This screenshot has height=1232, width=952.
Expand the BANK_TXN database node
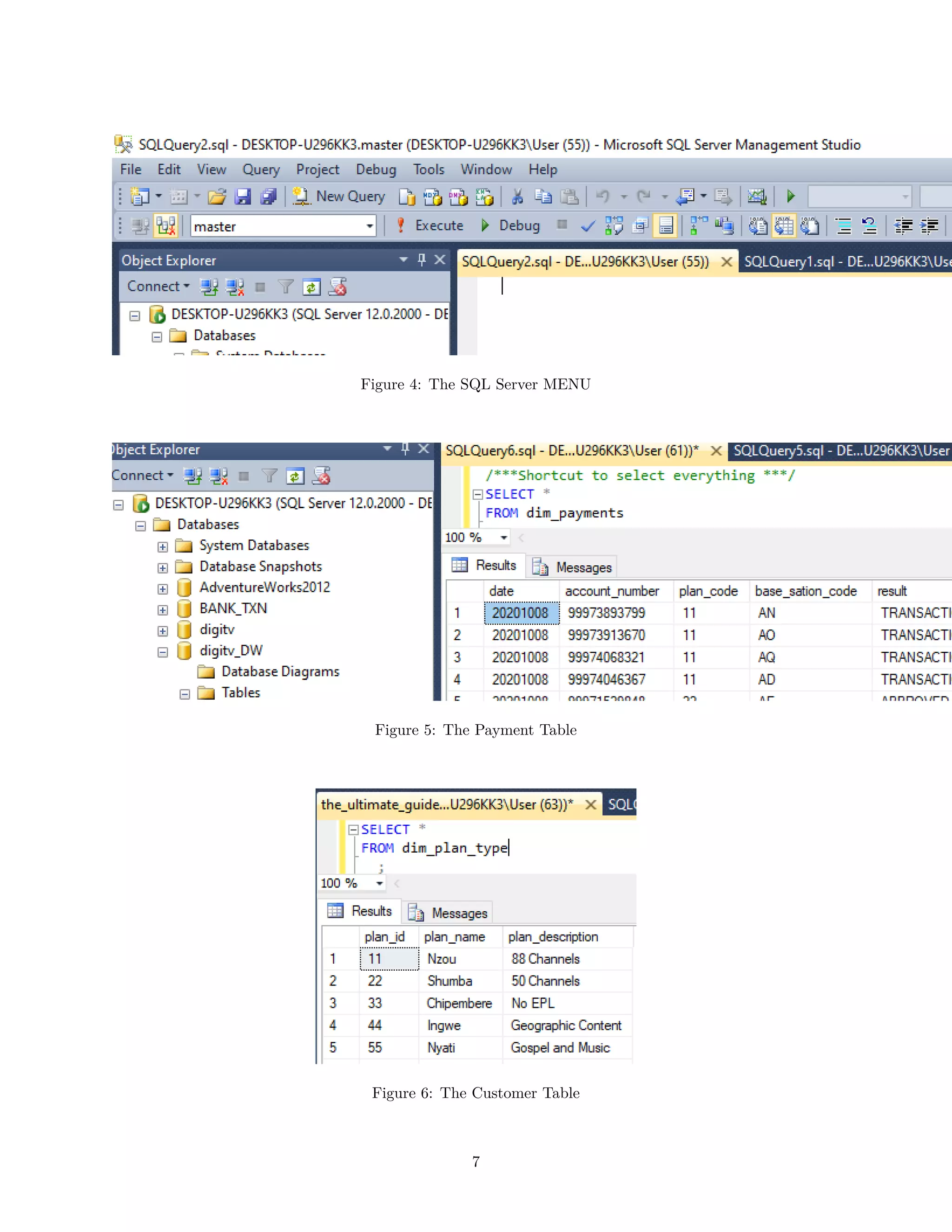coord(162,610)
